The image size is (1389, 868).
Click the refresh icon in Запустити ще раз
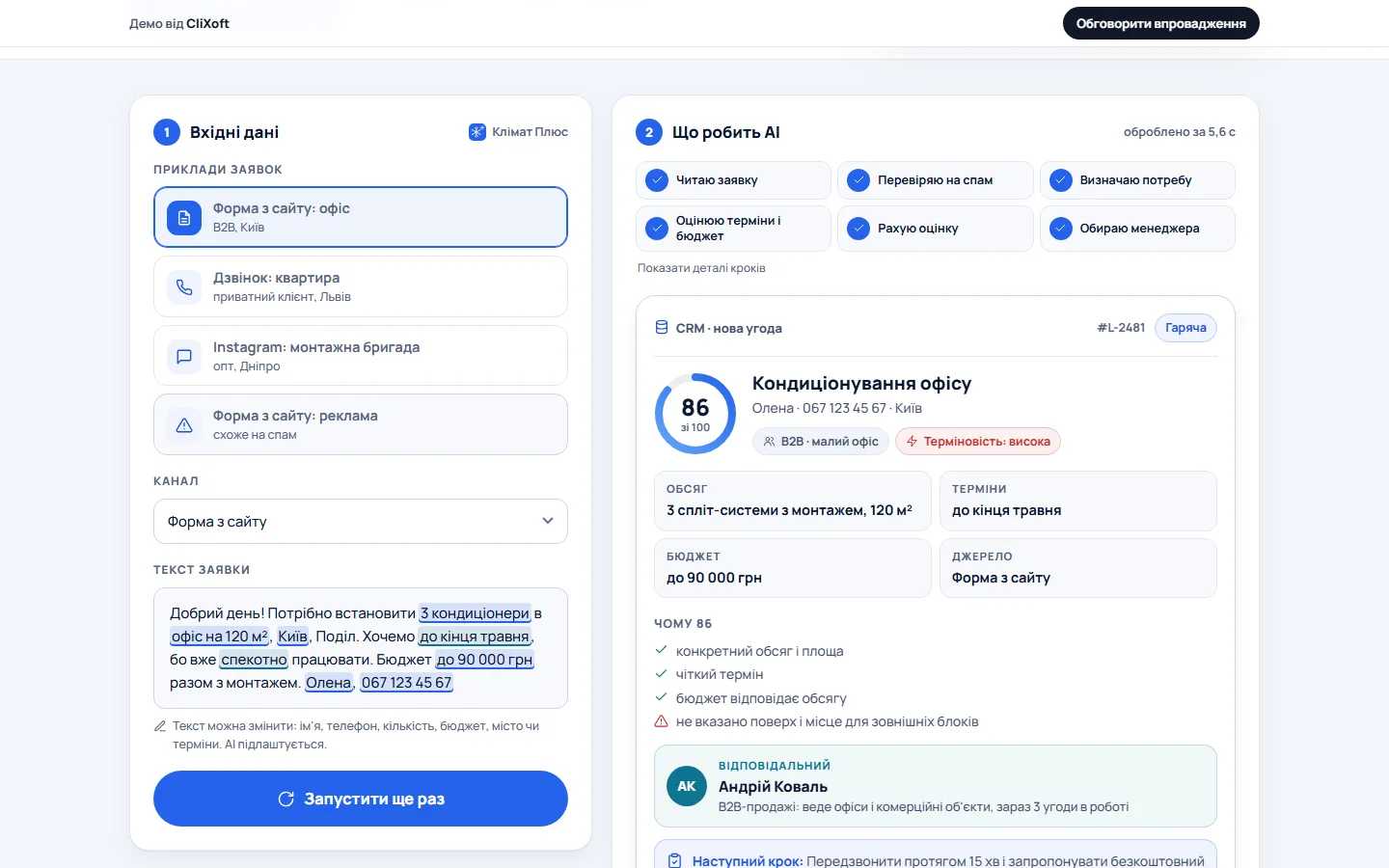pyautogui.click(x=286, y=799)
